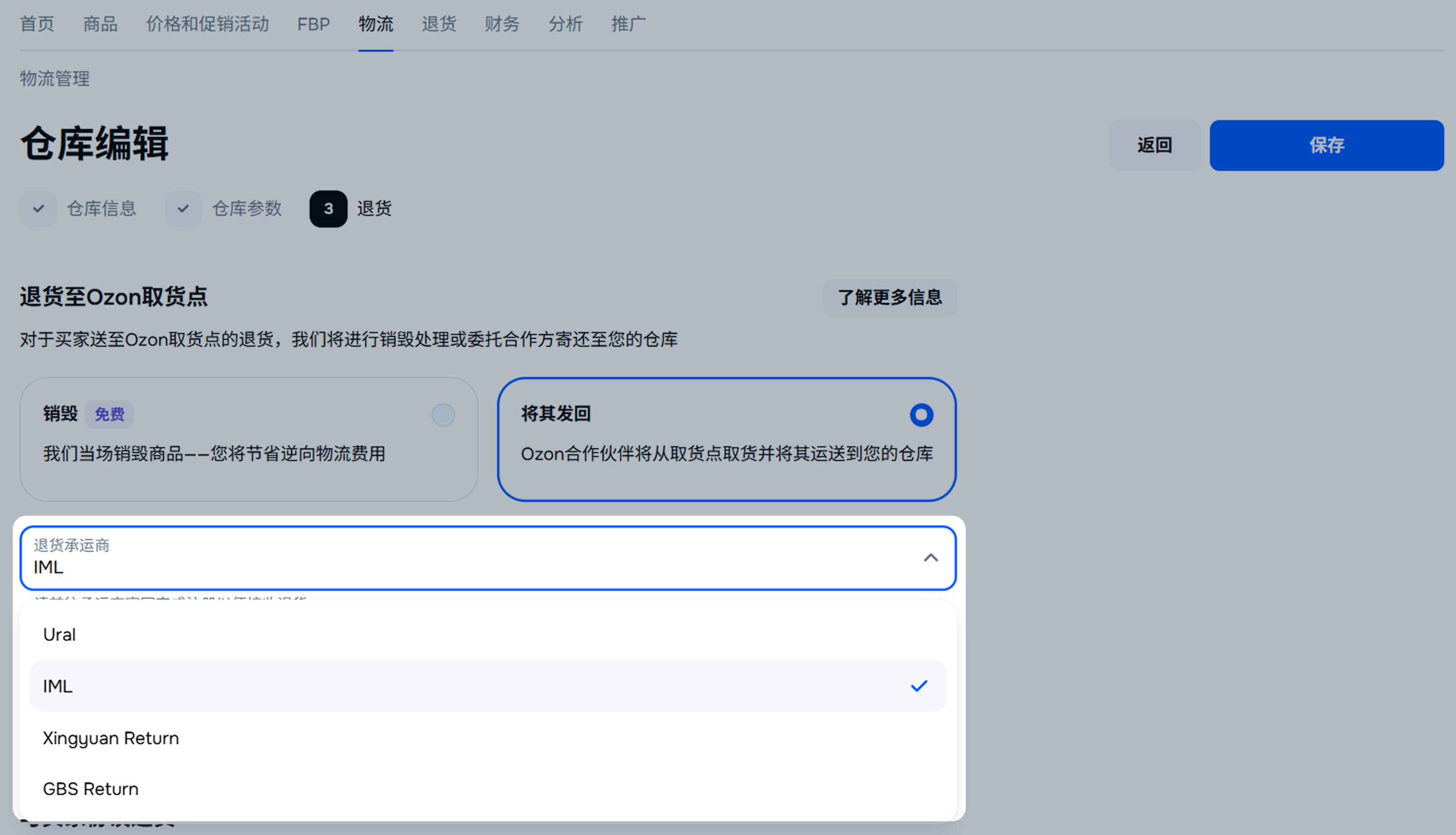Image resolution: width=1456 pixels, height=835 pixels.
Task: Select the 将其发回 radio button
Action: pos(921,415)
